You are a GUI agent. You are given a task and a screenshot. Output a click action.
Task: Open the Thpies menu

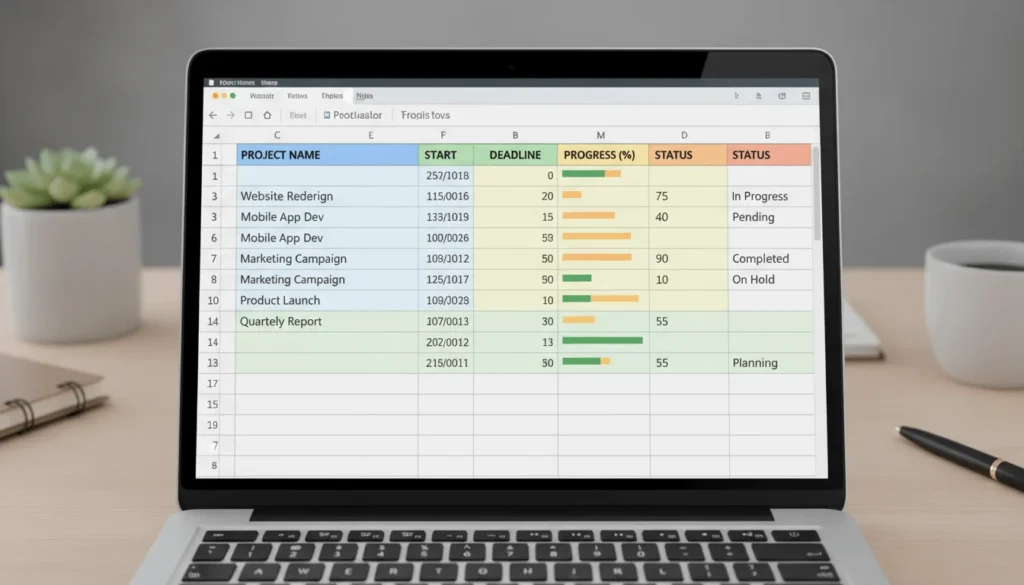(x=331, y=95)
